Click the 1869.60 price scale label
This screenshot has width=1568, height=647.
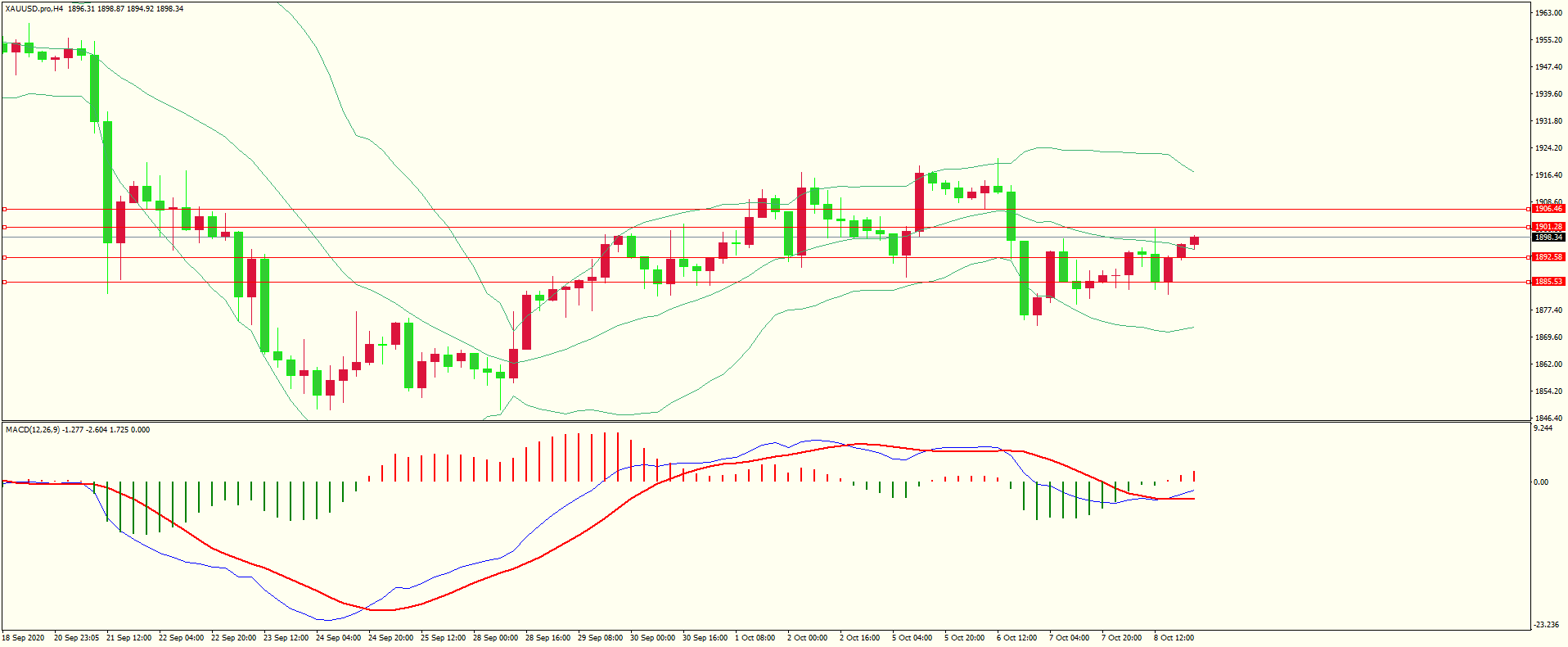pyautogui.click(x=1549, y=337)
